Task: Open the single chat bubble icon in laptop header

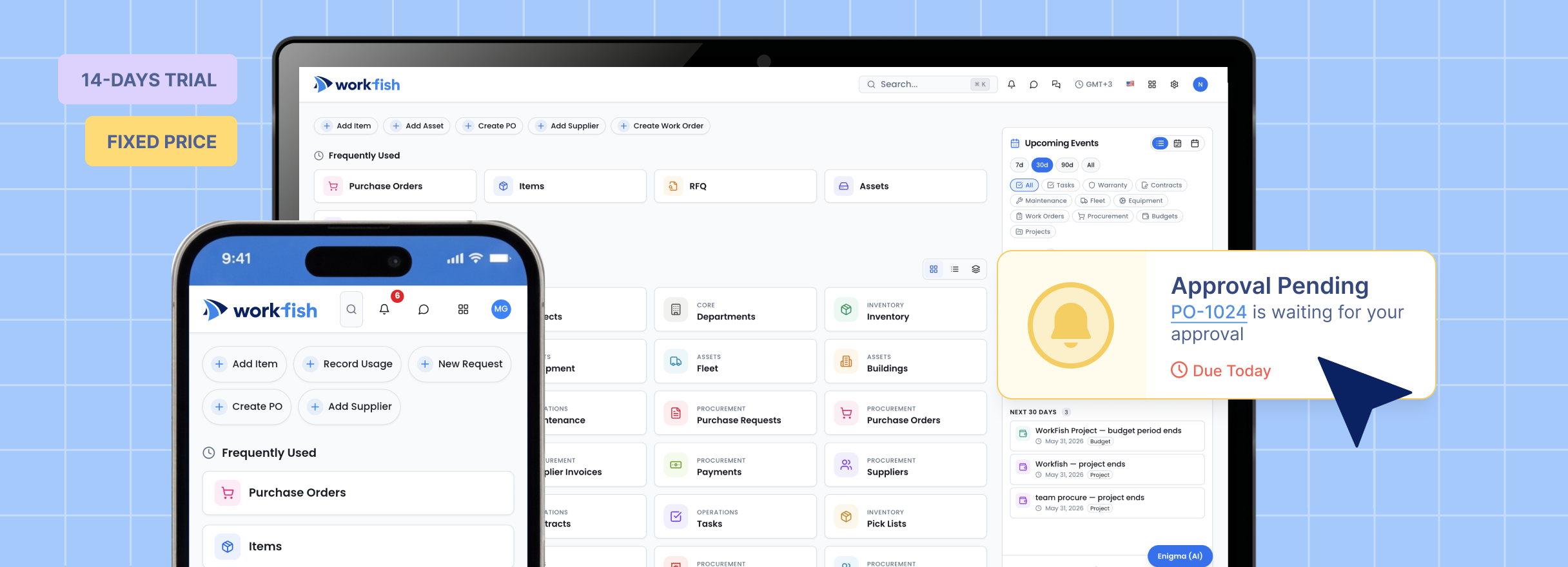Action: (x=1034, y=84)
